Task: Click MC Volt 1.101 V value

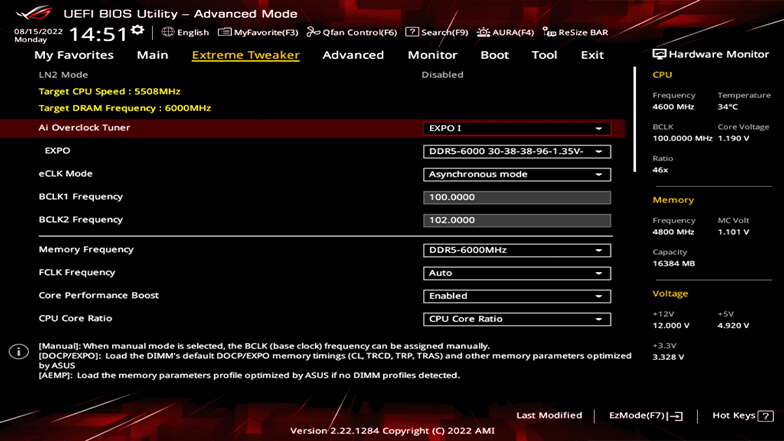Action: coord(734,232)
